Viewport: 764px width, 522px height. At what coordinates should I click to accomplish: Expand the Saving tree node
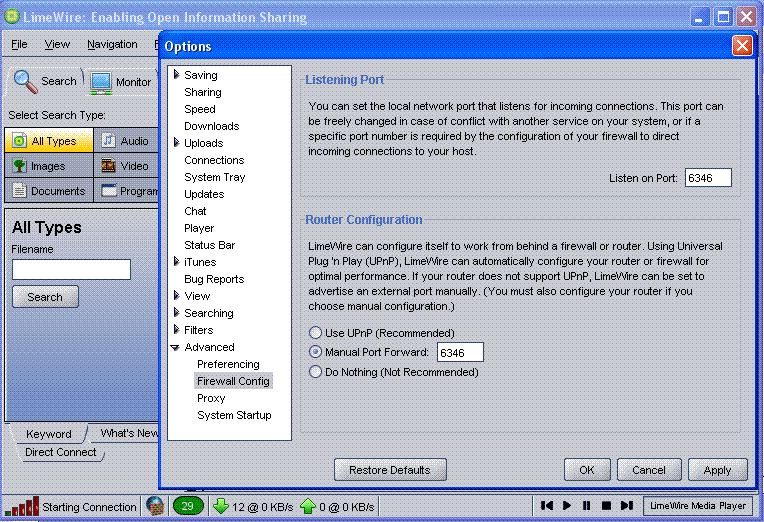tap(177, 75)
